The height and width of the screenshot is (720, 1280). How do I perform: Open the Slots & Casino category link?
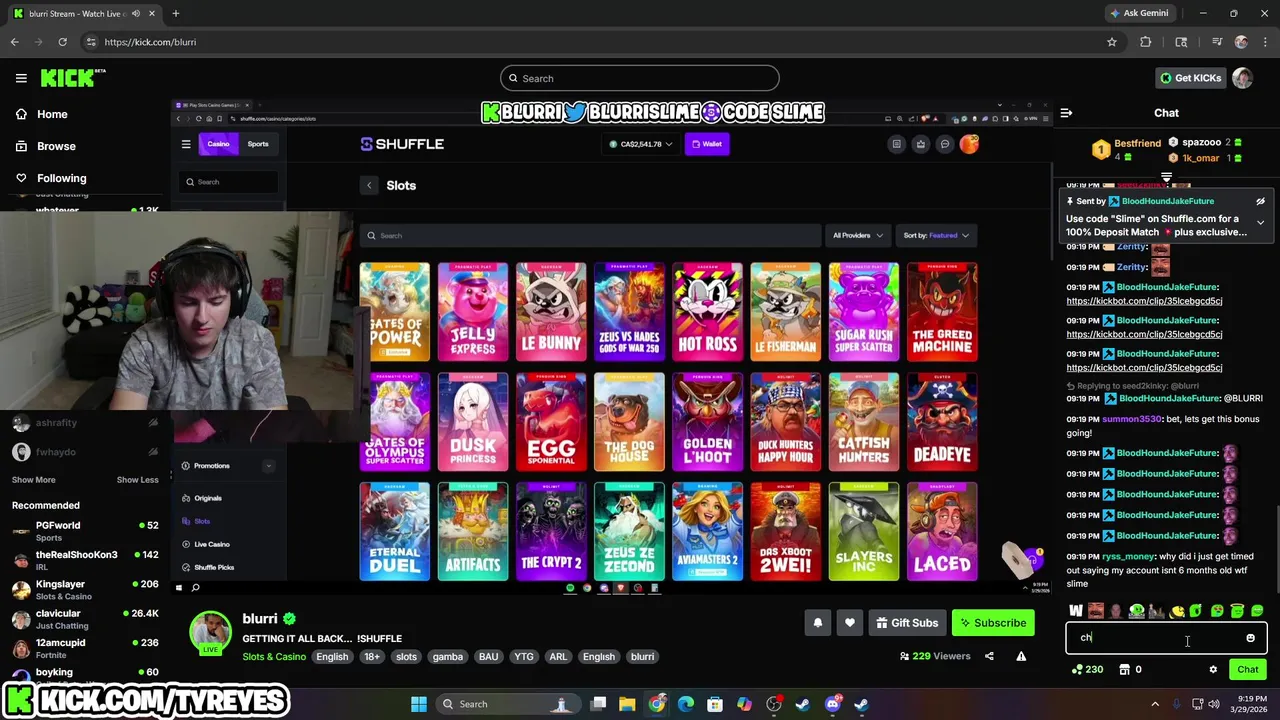pos(274,657)
